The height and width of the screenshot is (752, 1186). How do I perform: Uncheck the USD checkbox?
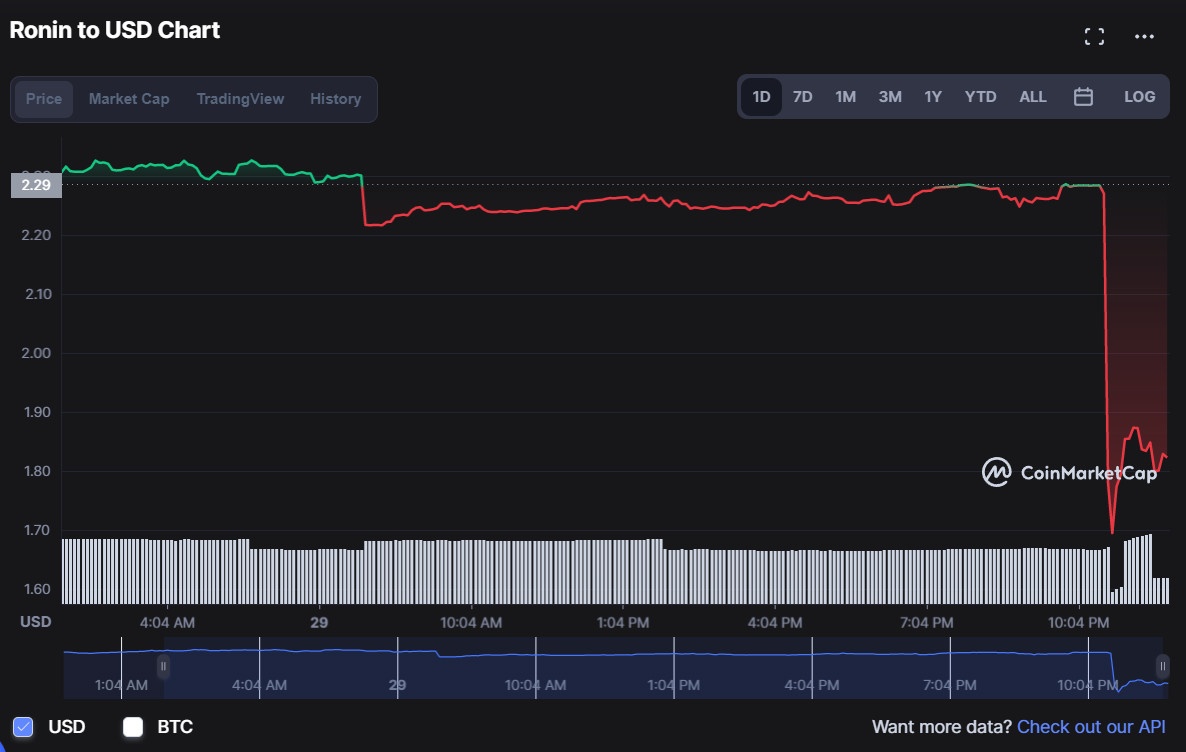coord(24,727)
